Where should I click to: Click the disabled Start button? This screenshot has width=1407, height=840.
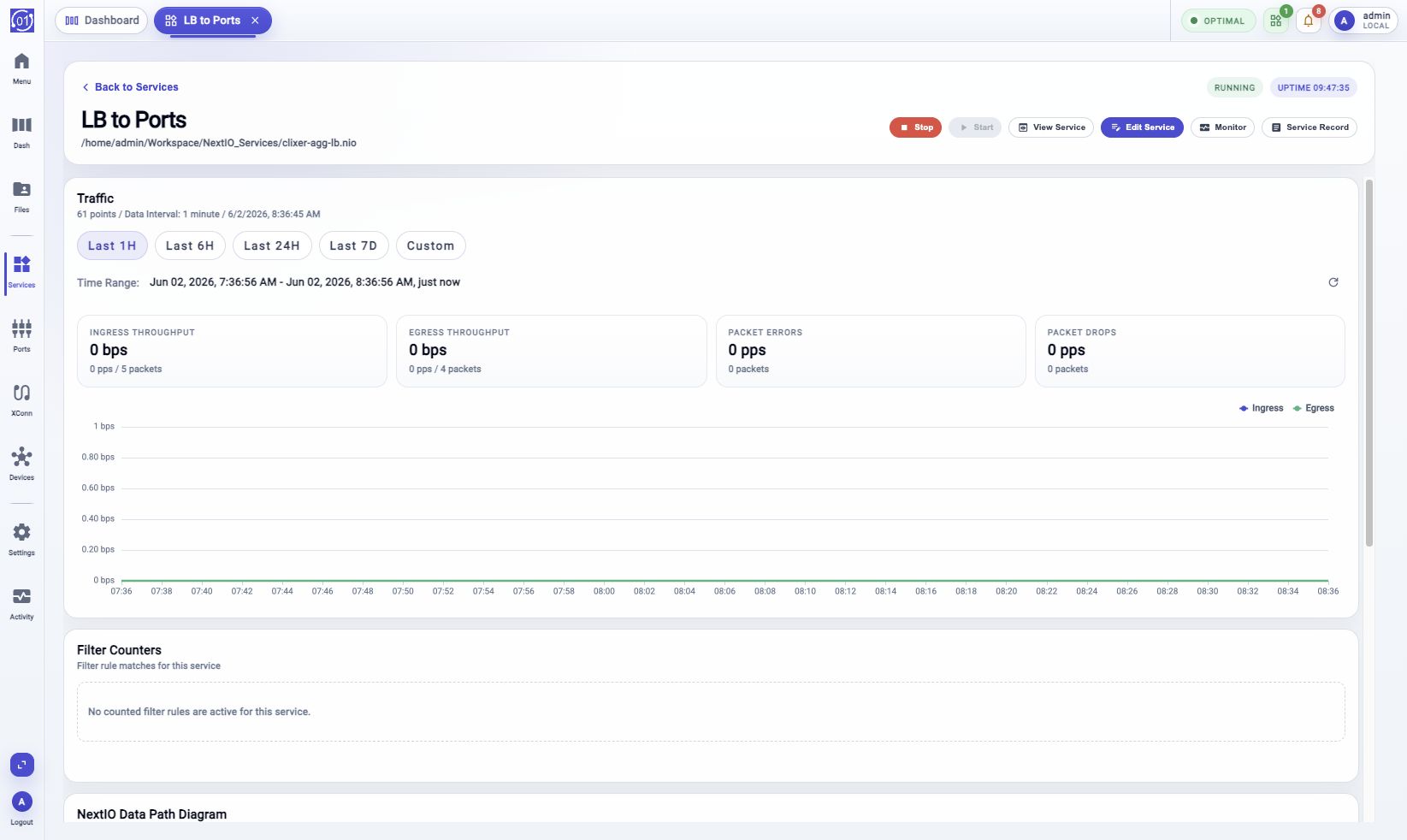[975, 127]
